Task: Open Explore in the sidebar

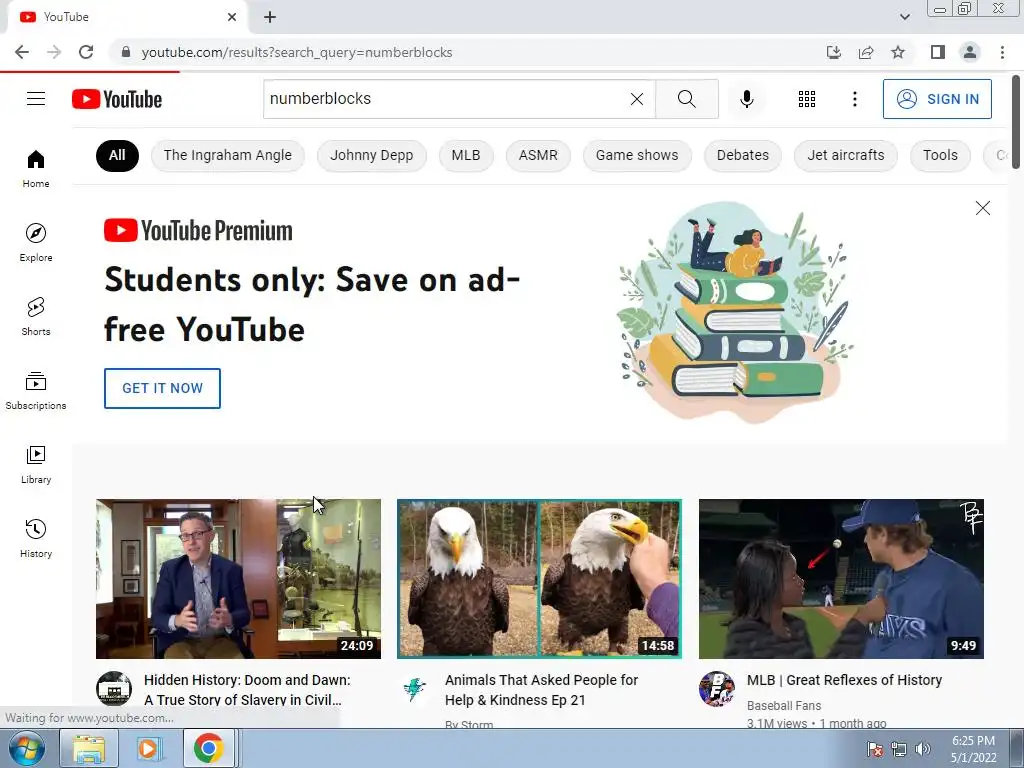Action: point(36,242)
